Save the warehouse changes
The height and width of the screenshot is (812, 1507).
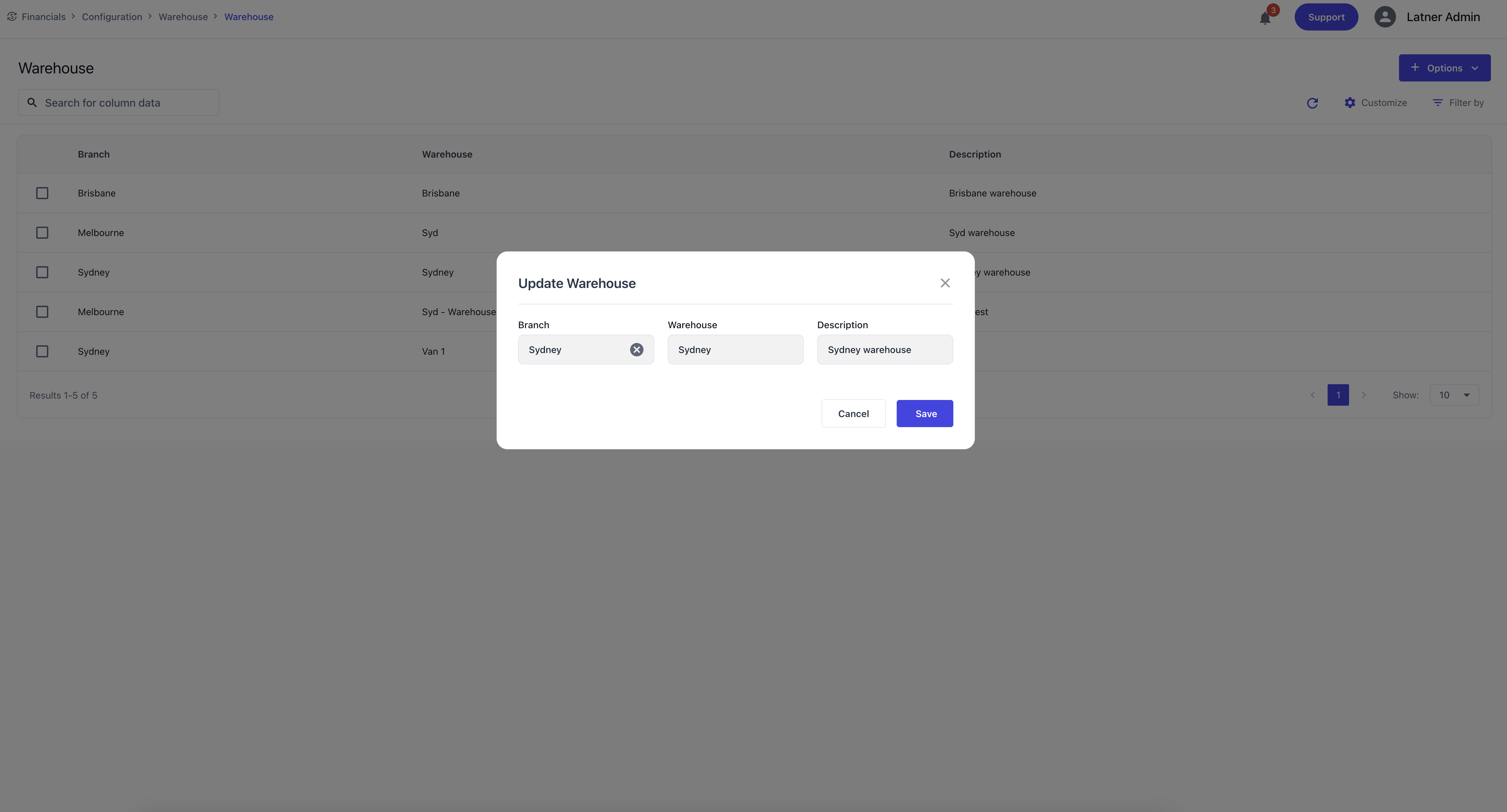(x=924, y=414)
